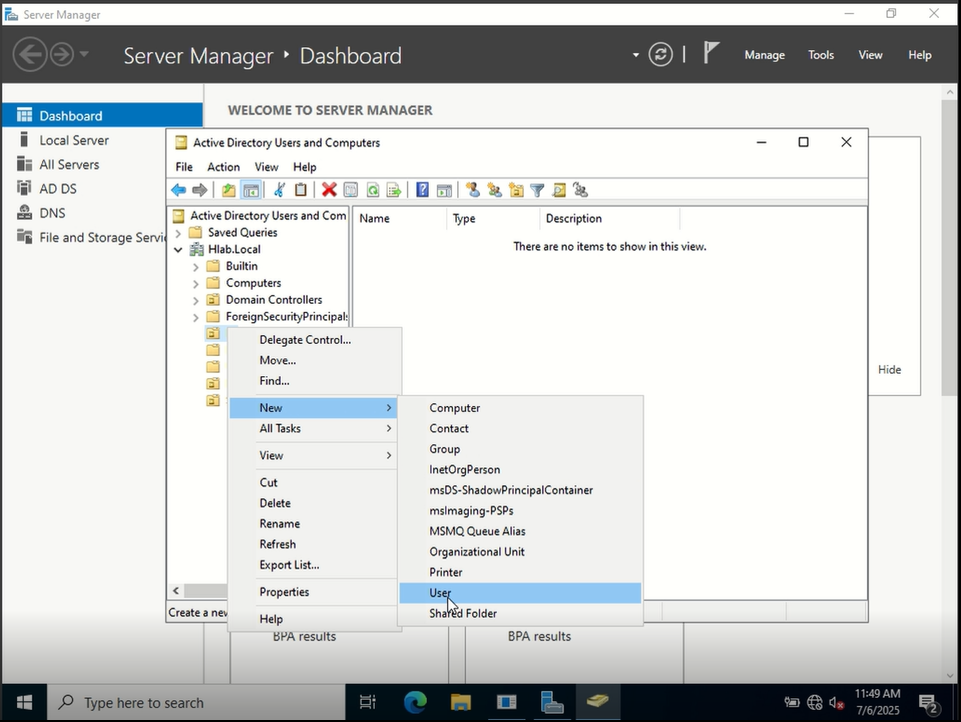961x722 pixels.
Task: Click Server Manager back navigation arrow
Action: point(29,55)
